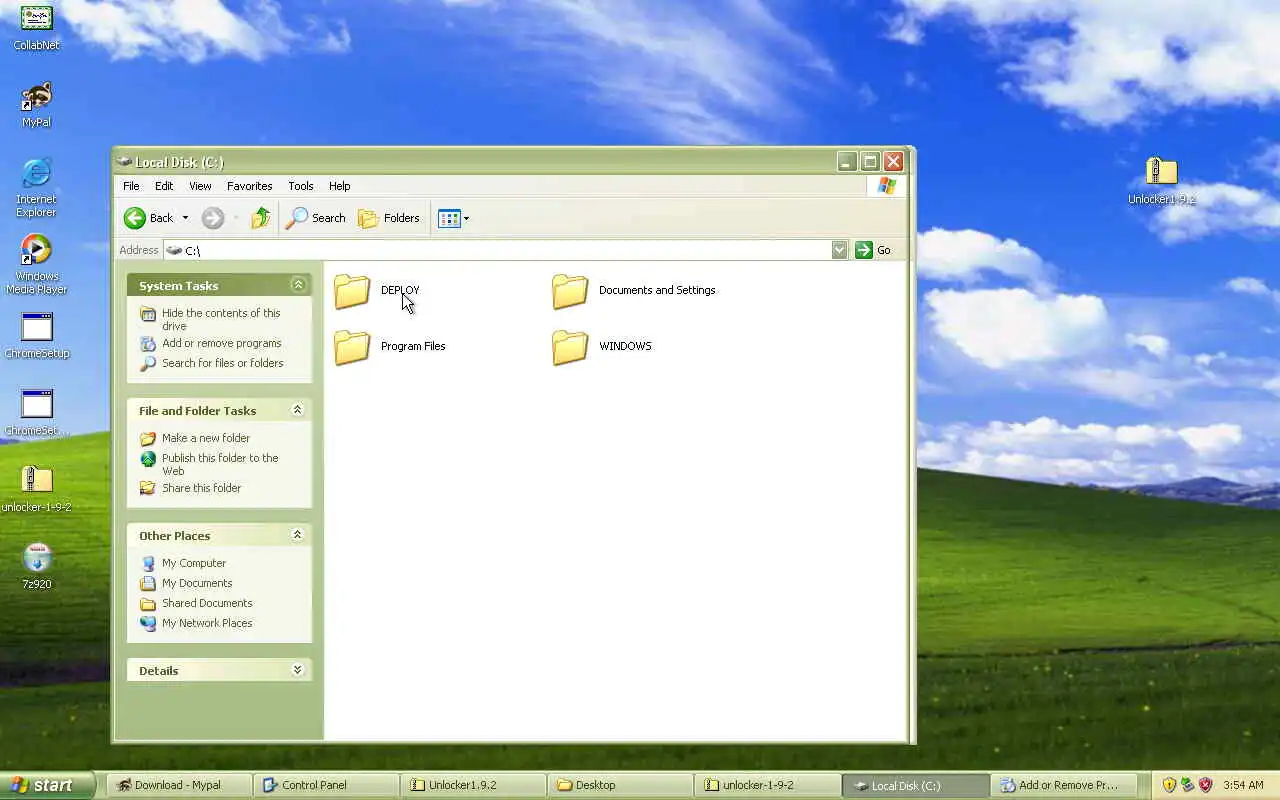The height and width of the screenshot is (800, 1280).
Task: Click the taskbar clock 3:54 AM
Action: [1243, 785]
